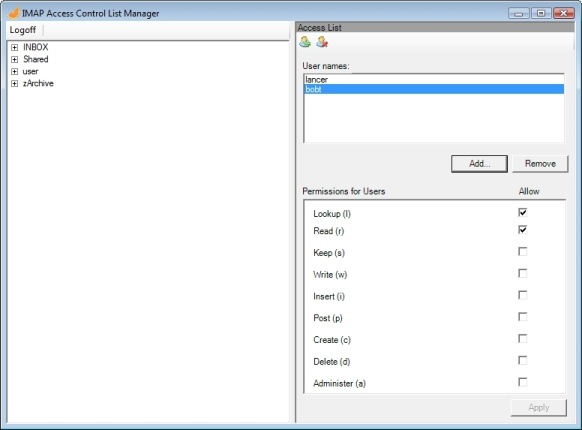Tick the Administer (a) checkbox
The image size is (582, 430).
point(523,382)
